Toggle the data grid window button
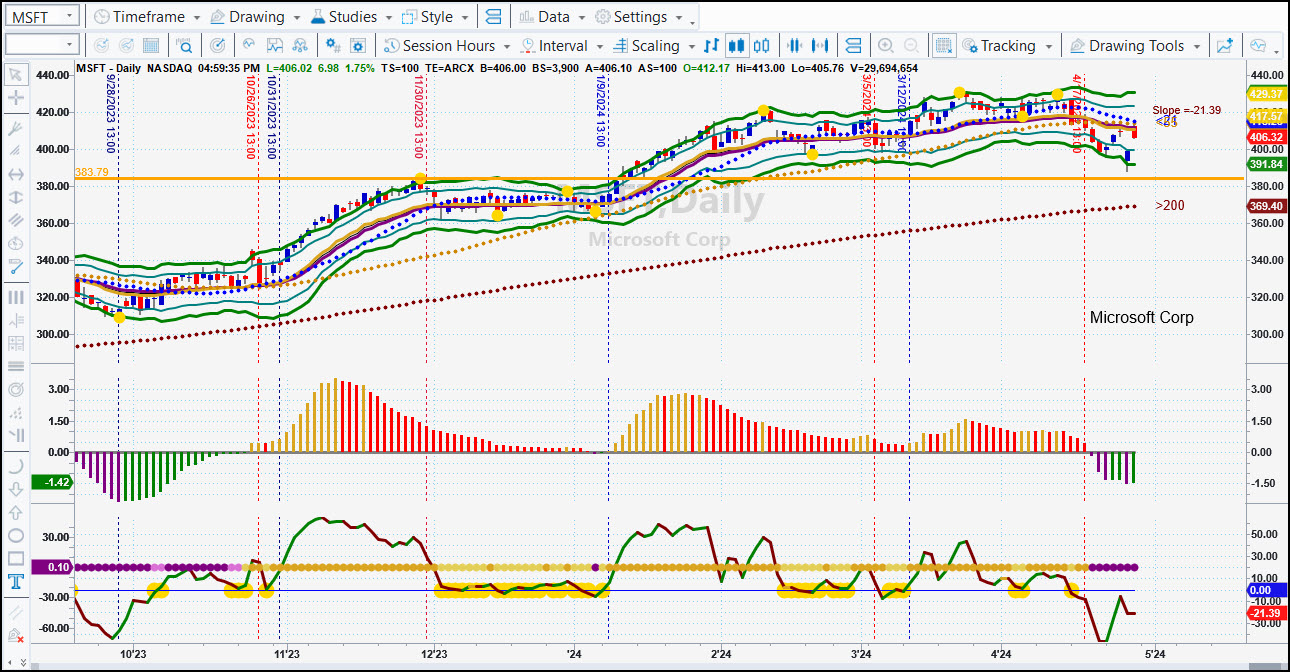 click(943, 46)
